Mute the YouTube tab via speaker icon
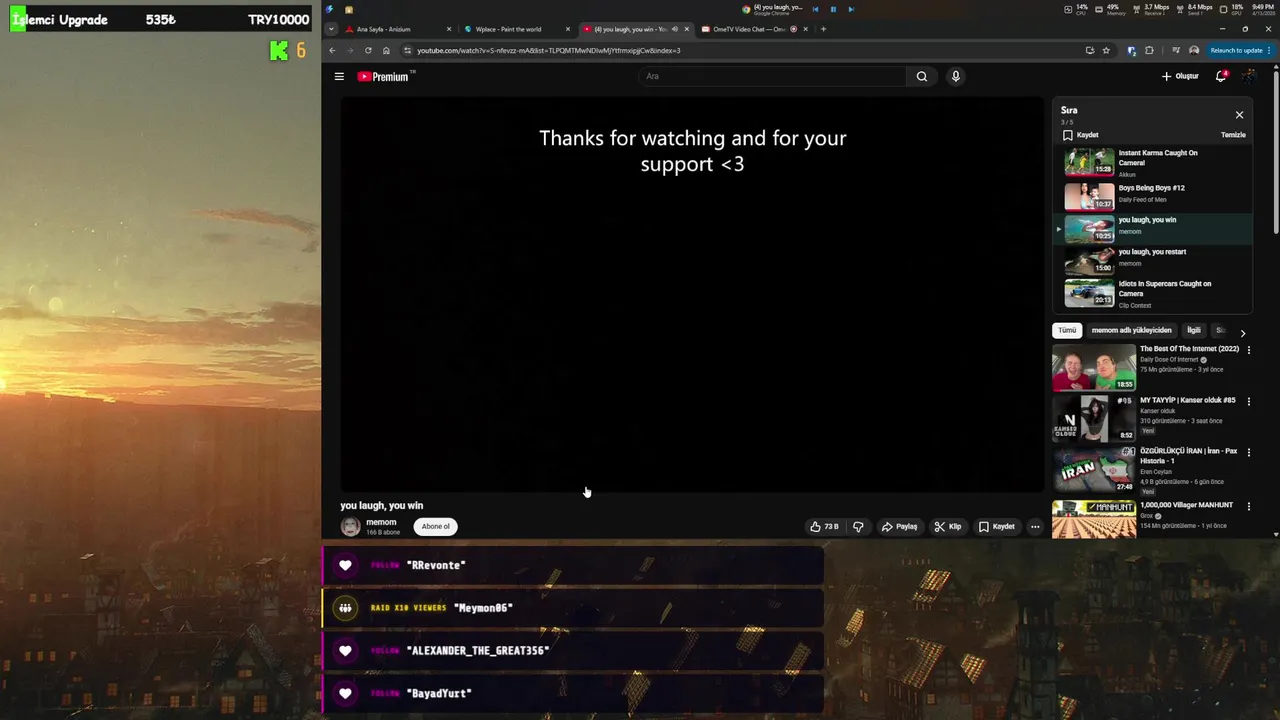The height and width of the screenshot is (720, 1280). coord(674,29)
